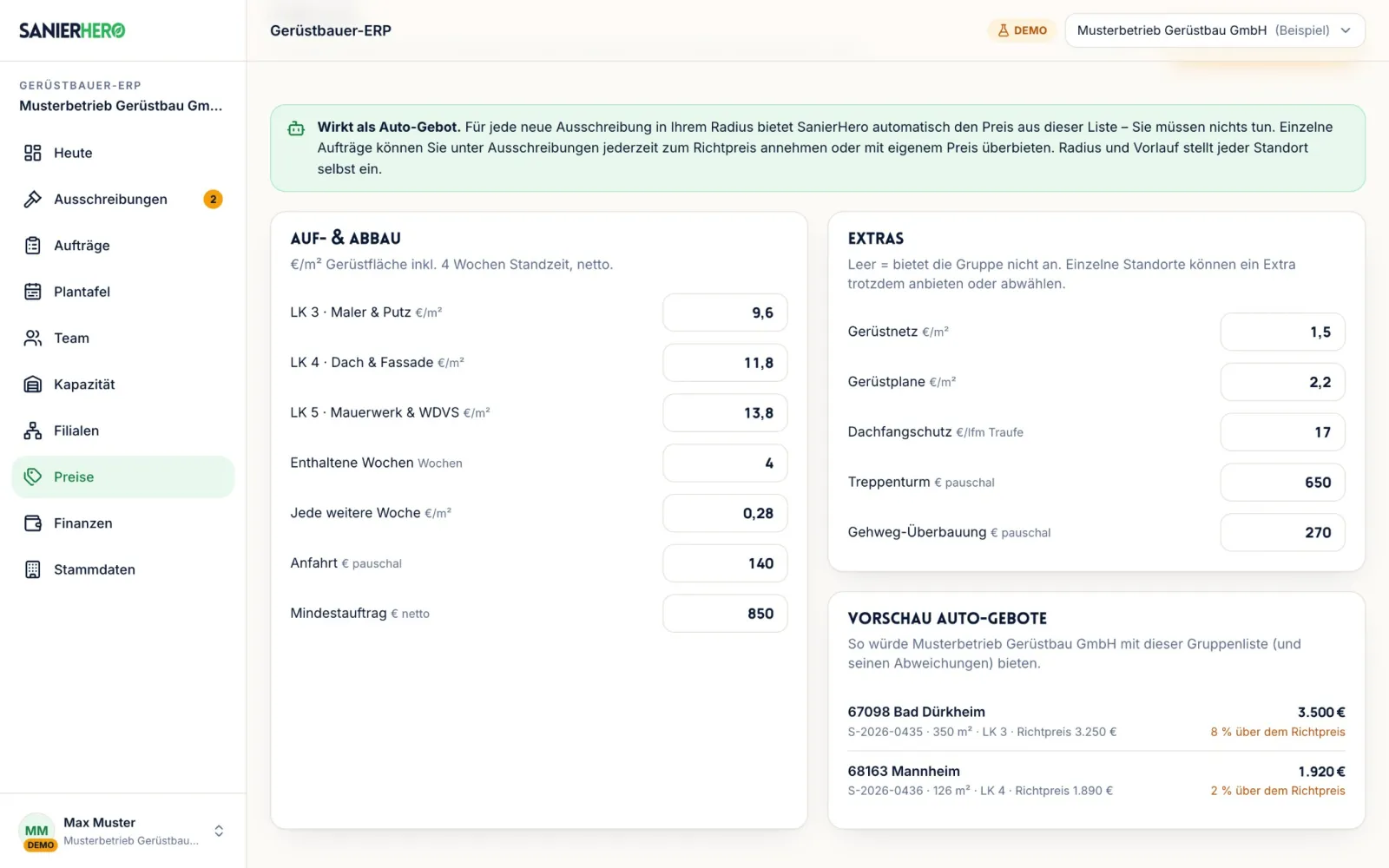The image size is (1389, 868).
Task: Click the Heute dashboard icon
Action: click(33, 153)
